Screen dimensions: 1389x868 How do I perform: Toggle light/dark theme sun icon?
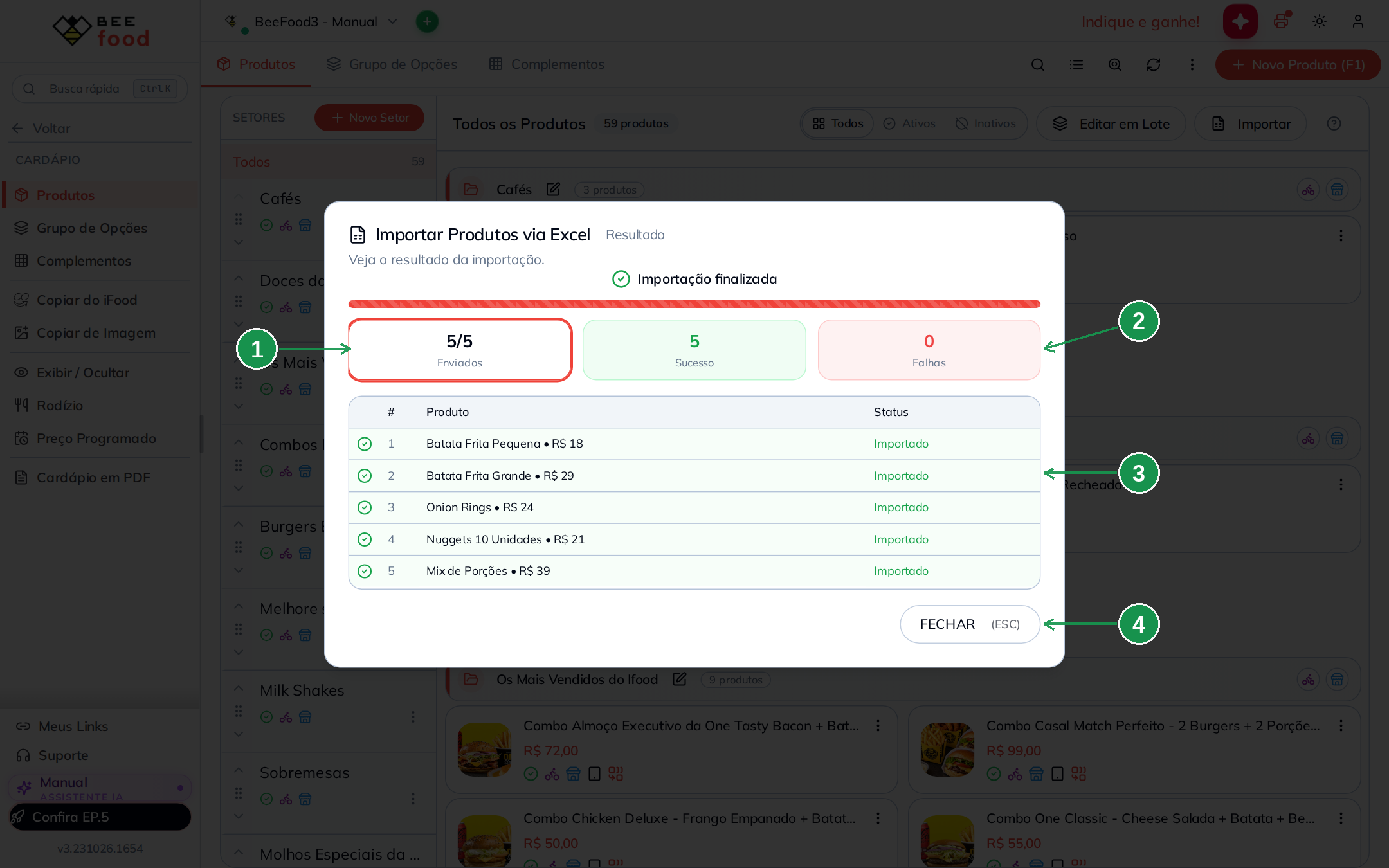coord(1320,21)
